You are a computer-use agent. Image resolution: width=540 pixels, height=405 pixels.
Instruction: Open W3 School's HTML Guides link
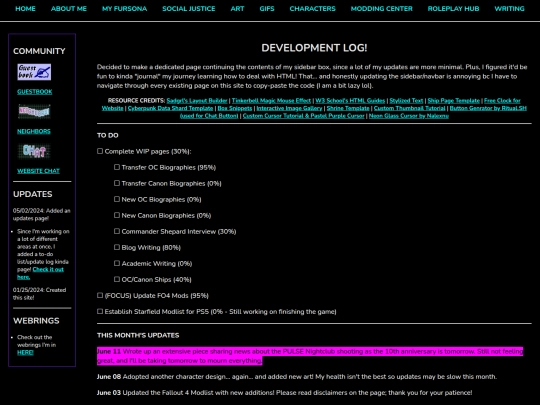pyautogui.click(x=350, y=101)
